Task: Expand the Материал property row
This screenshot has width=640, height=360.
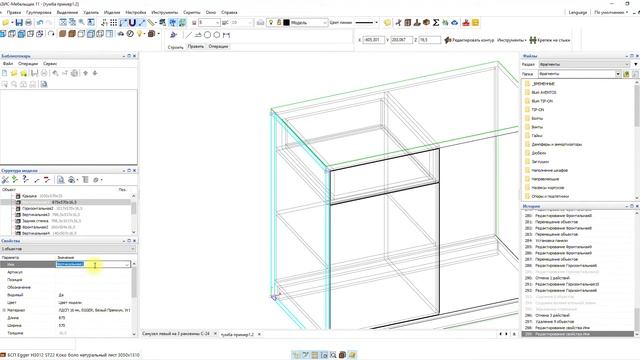Action: (4, 310)
